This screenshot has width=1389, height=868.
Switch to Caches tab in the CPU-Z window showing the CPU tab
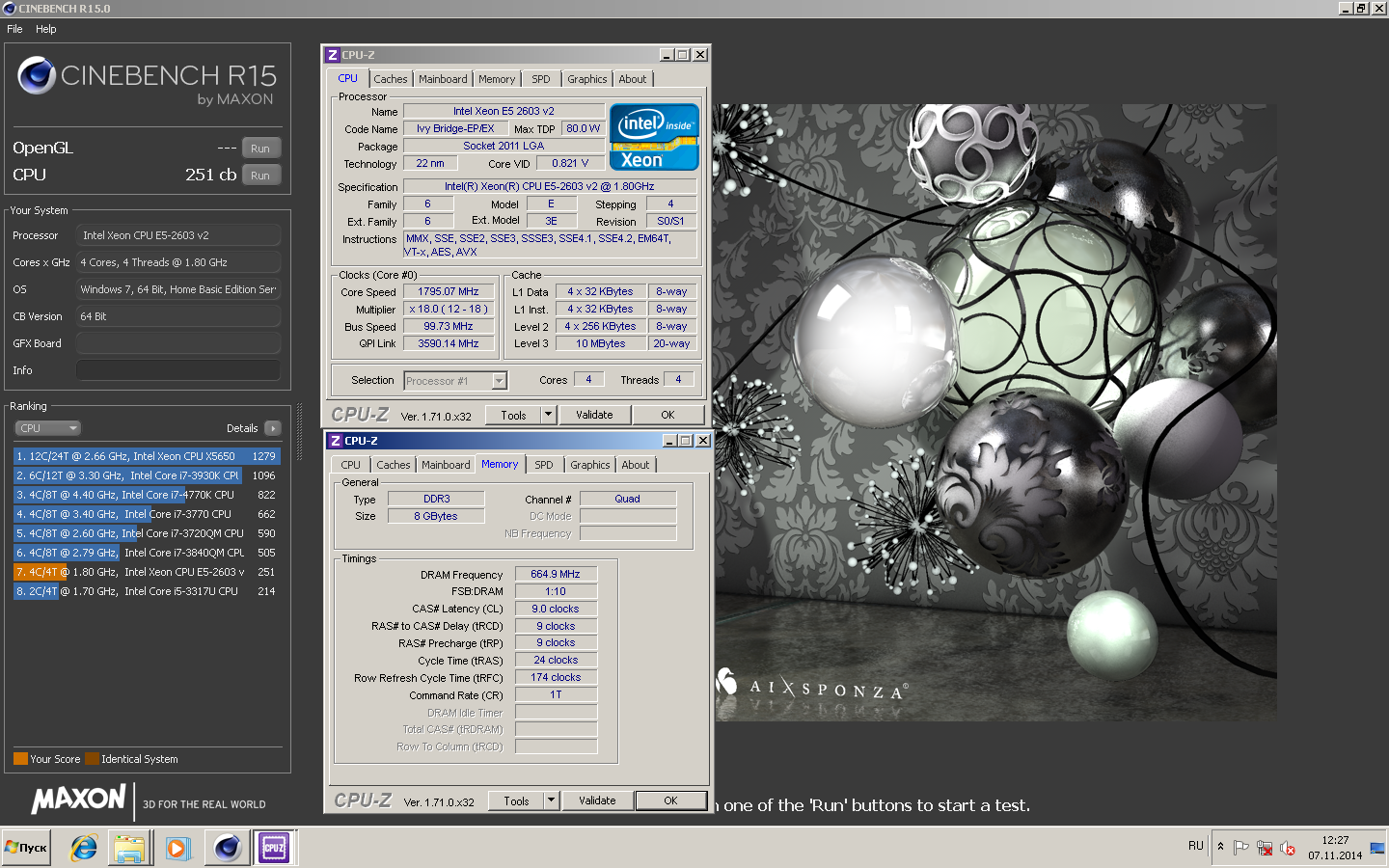click(391, 79)
